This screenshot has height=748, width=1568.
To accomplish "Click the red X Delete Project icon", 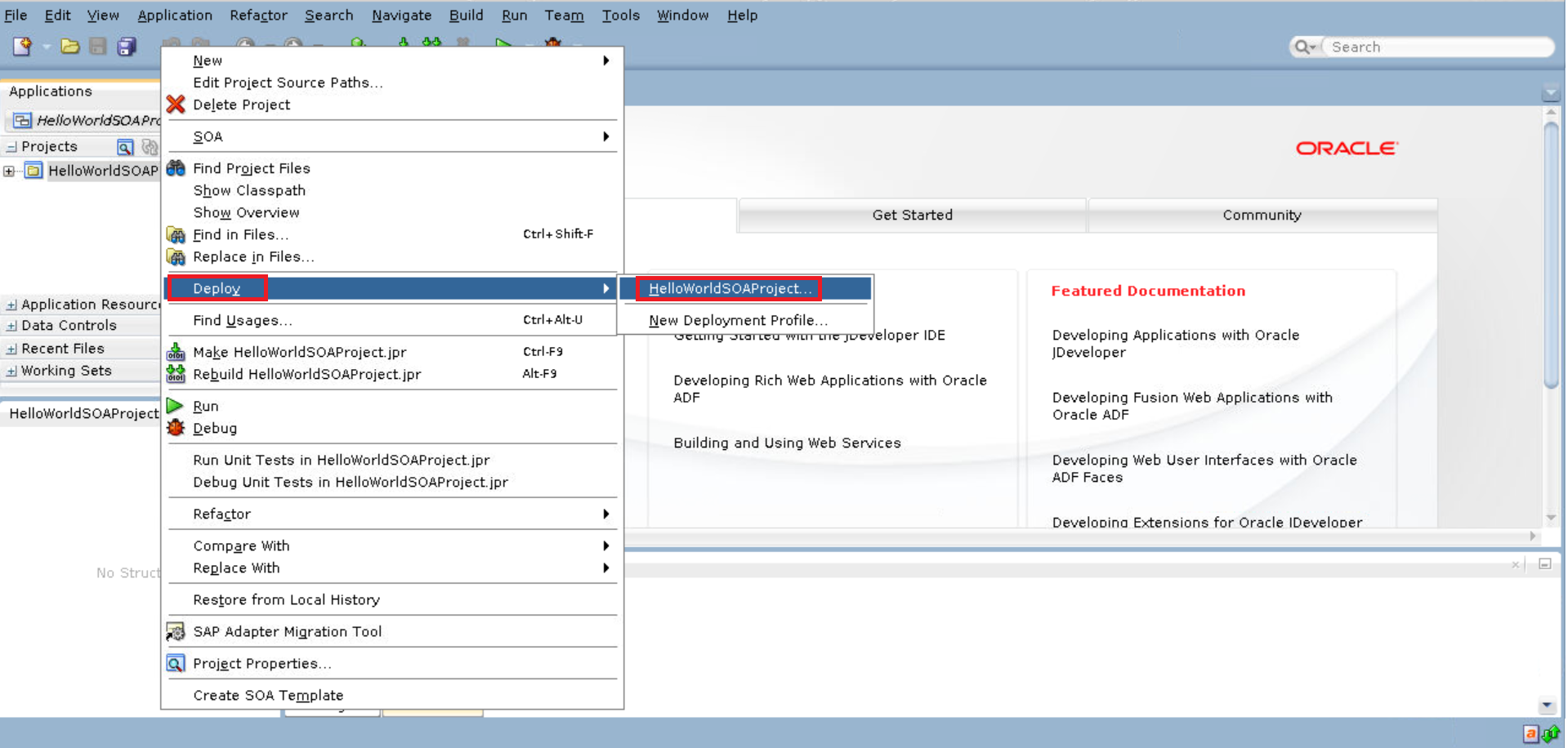I will 176,105.
